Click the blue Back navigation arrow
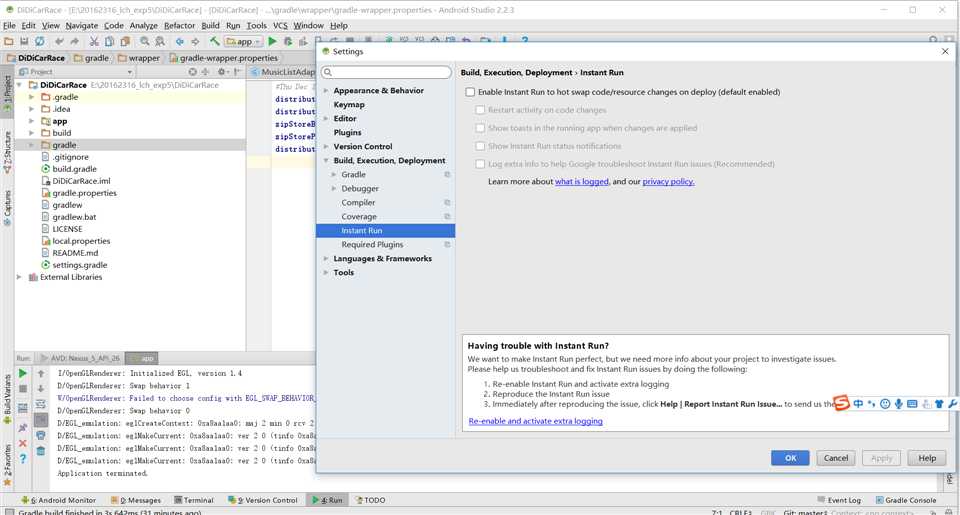960x515 pixels. pyautogui.click(x=179, y=42)
